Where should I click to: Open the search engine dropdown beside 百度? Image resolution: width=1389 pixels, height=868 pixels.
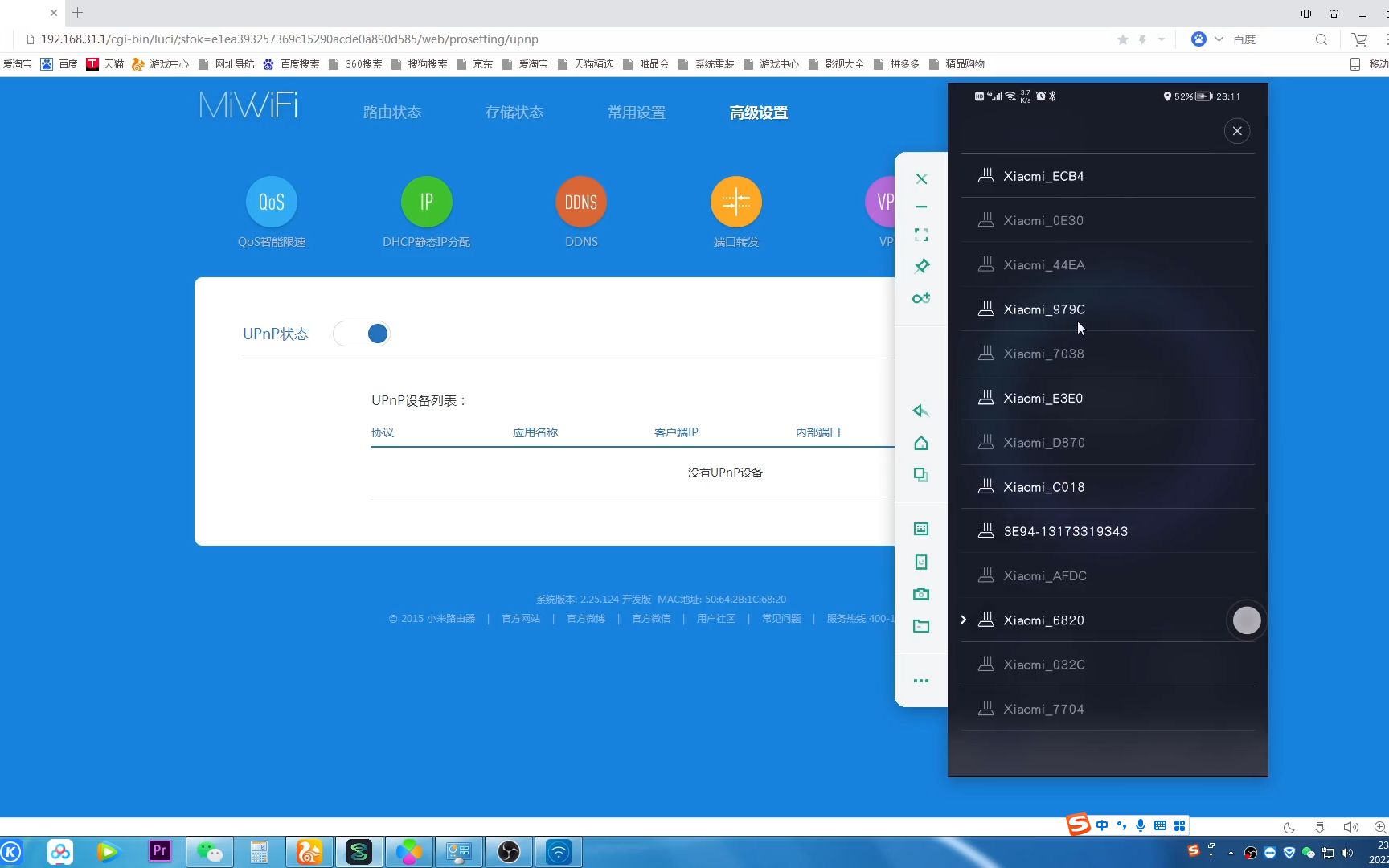(x=1219, y=39)
